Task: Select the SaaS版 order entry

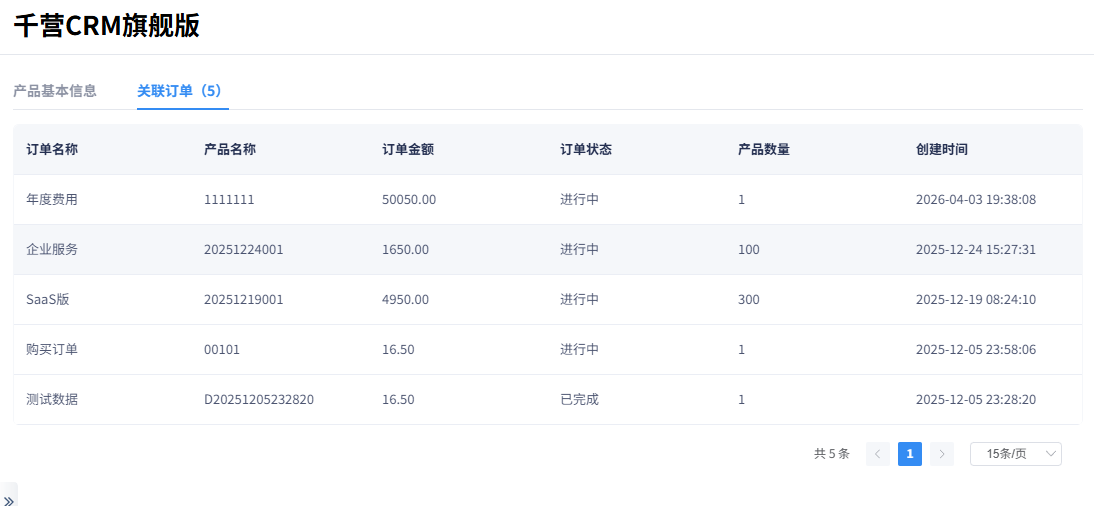Action: (x=48, y=300)
